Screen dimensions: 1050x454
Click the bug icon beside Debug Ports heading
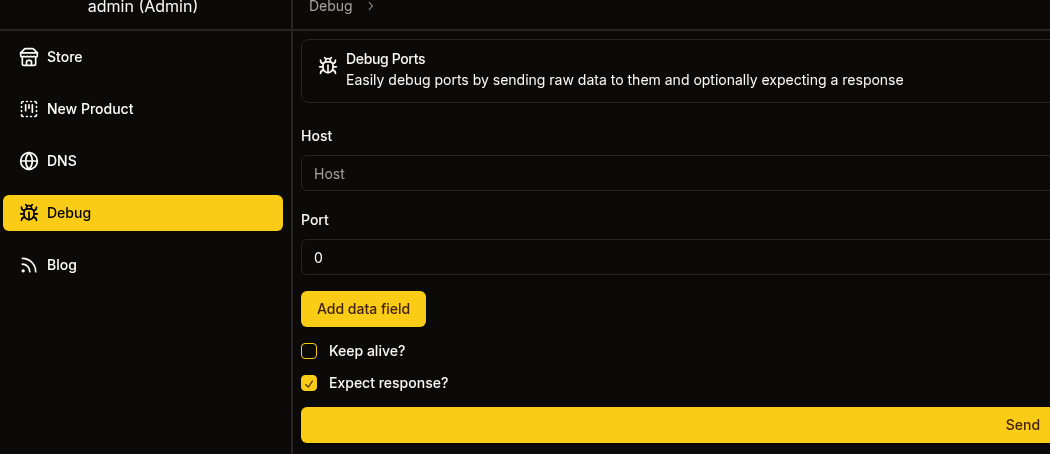(x=328, y=66)
